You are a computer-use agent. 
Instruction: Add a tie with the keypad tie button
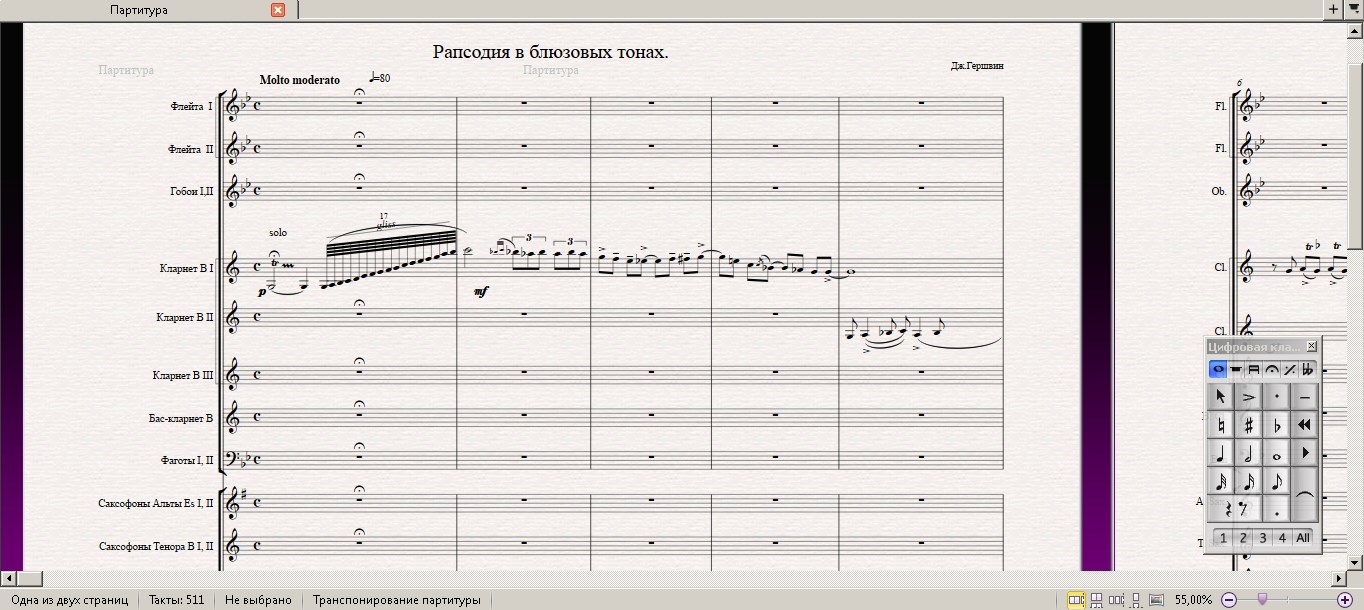pyautogui.click(x=1305, y=494)
